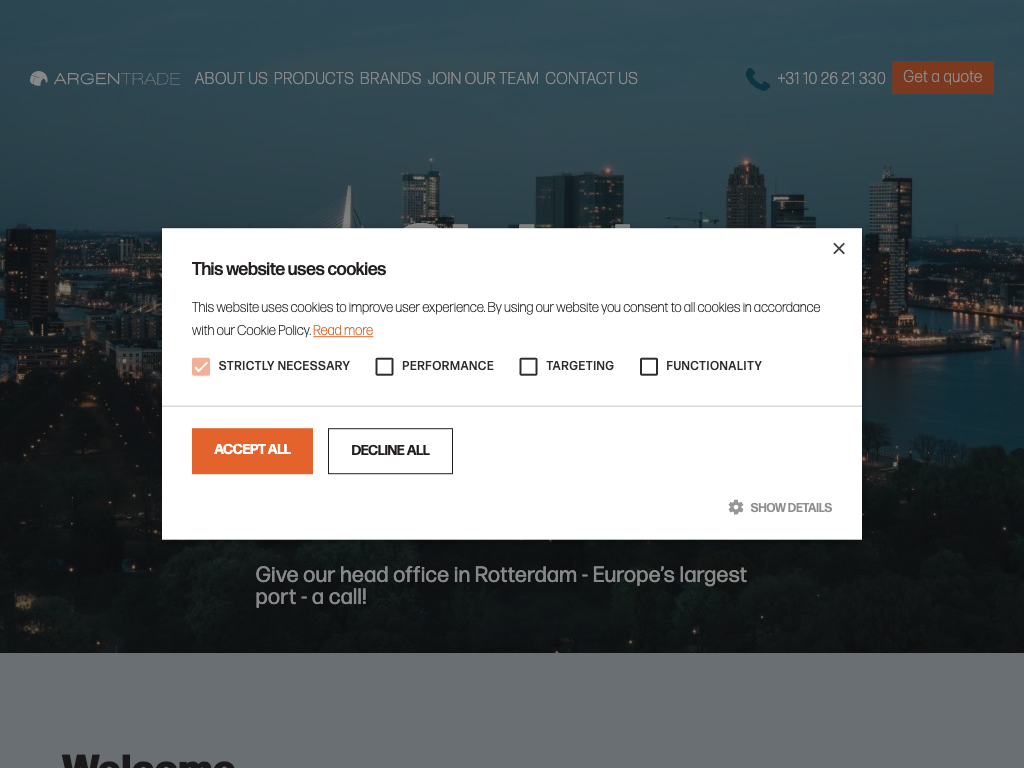Enable the Performance cookies checkbox

384,367
